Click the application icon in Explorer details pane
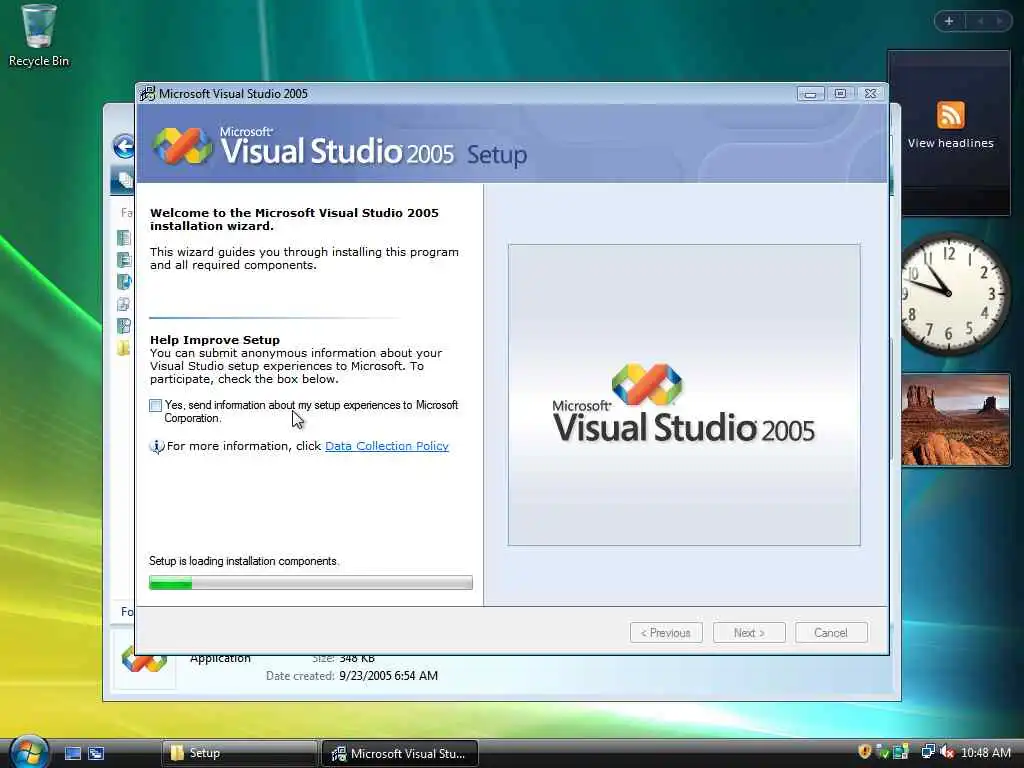The height and width of the screenshot is (768, 1024). [144, 661]
